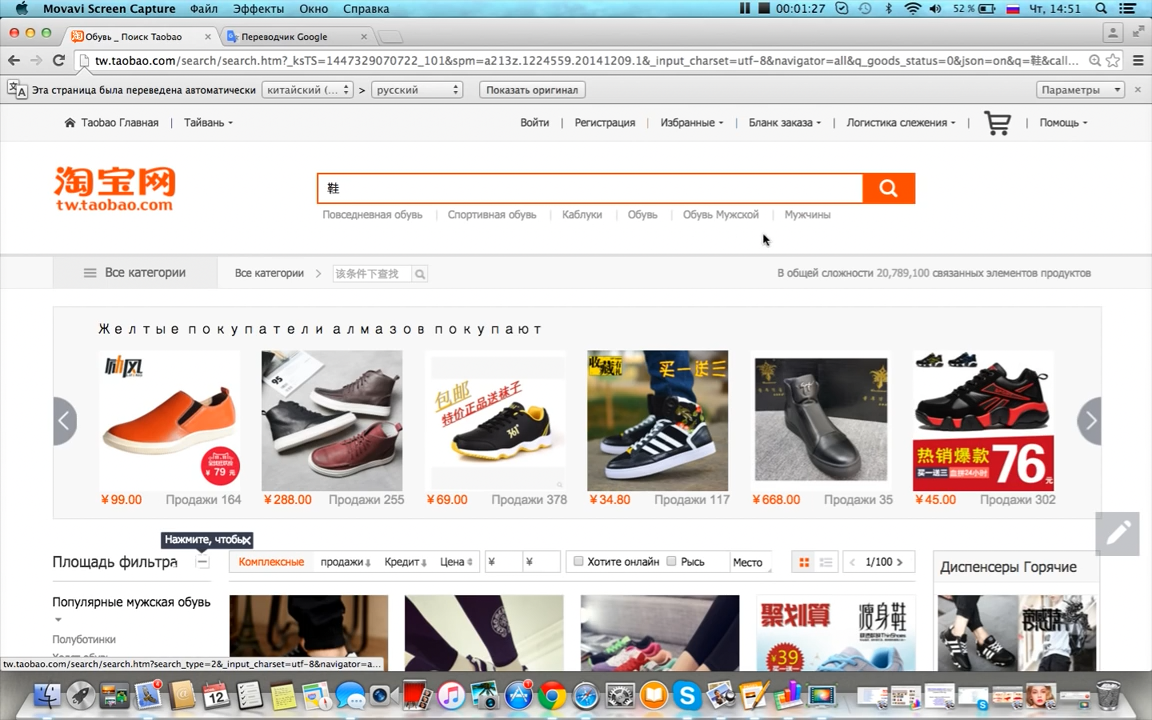This screenshot has height=720, width=1152.
Task: Click the 'Каблуки' suggestion link
Action: pyautogui.click(x=582, y=215)
